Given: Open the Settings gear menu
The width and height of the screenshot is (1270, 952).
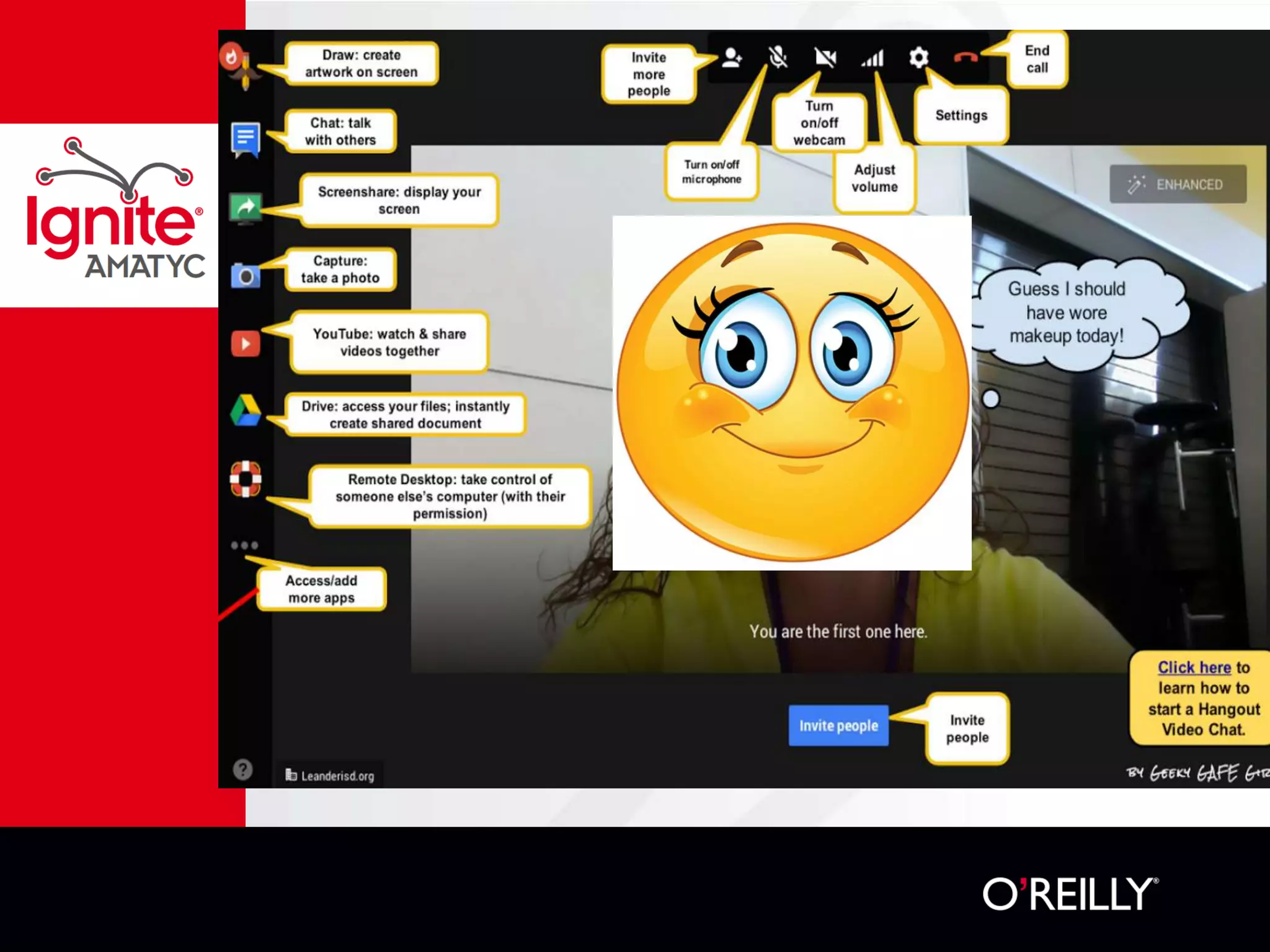Looking at the screenshot, I should [x=918, y=58].
